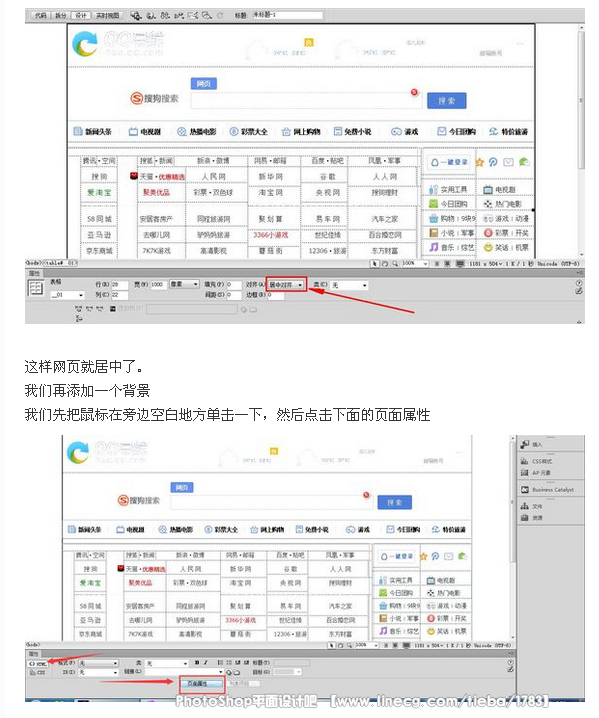Open Business Catalyst panel in right panel group

(x=550, y=490)
